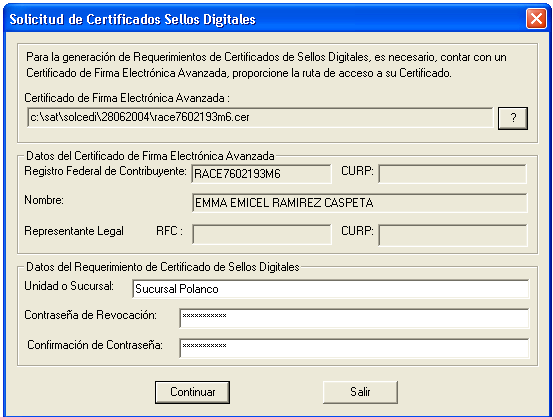
Task: Click the 'Nombre:' label
Action: (44, 200)
